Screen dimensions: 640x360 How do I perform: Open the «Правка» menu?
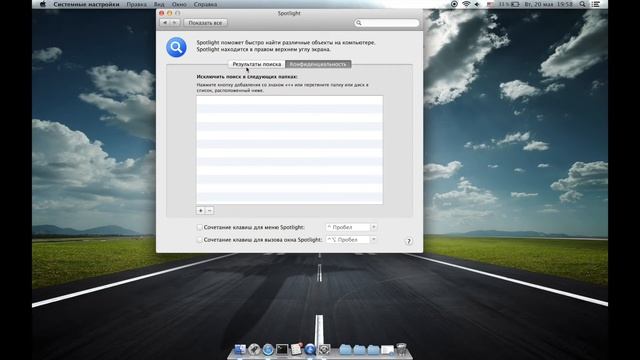(136, 4)
